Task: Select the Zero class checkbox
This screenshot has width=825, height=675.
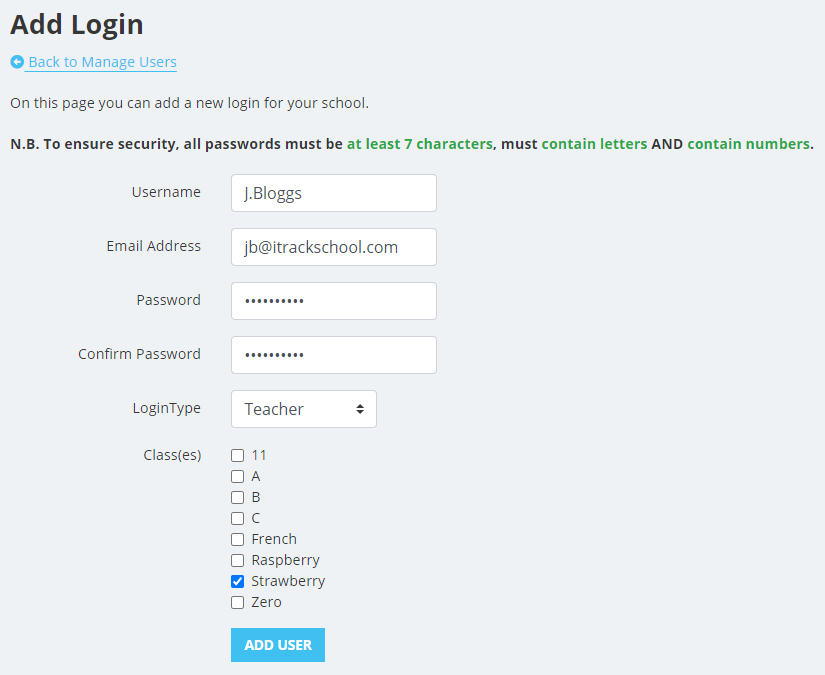Action: pos(237,602)
